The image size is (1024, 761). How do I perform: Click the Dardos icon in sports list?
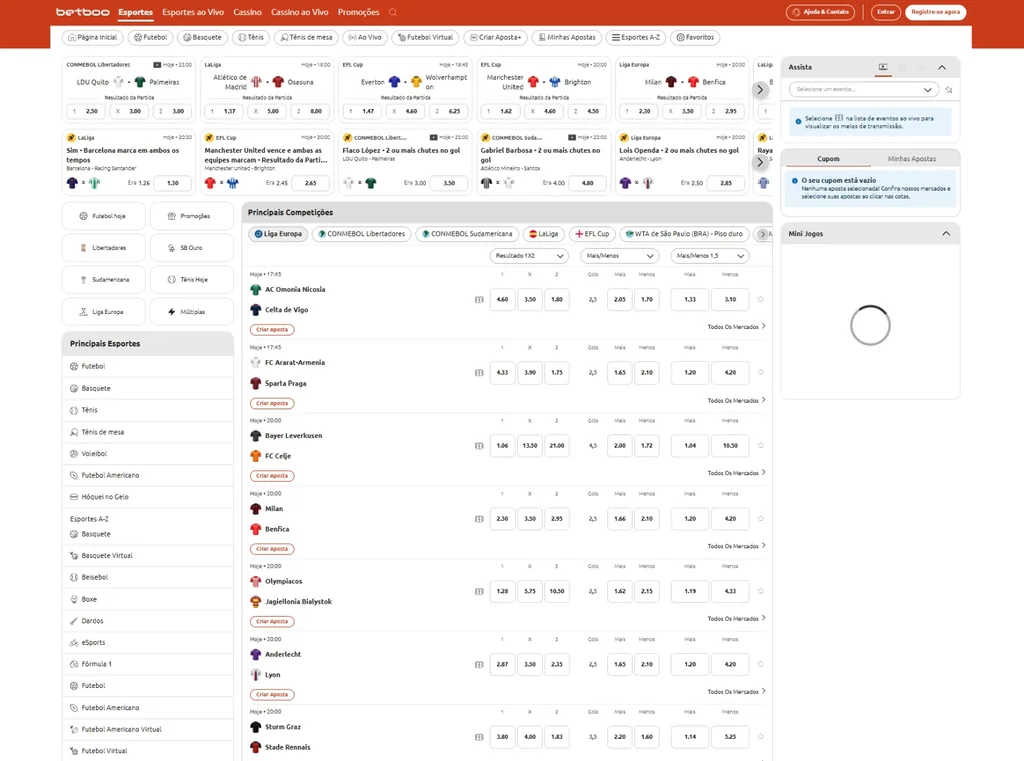(x=74, y=621)
